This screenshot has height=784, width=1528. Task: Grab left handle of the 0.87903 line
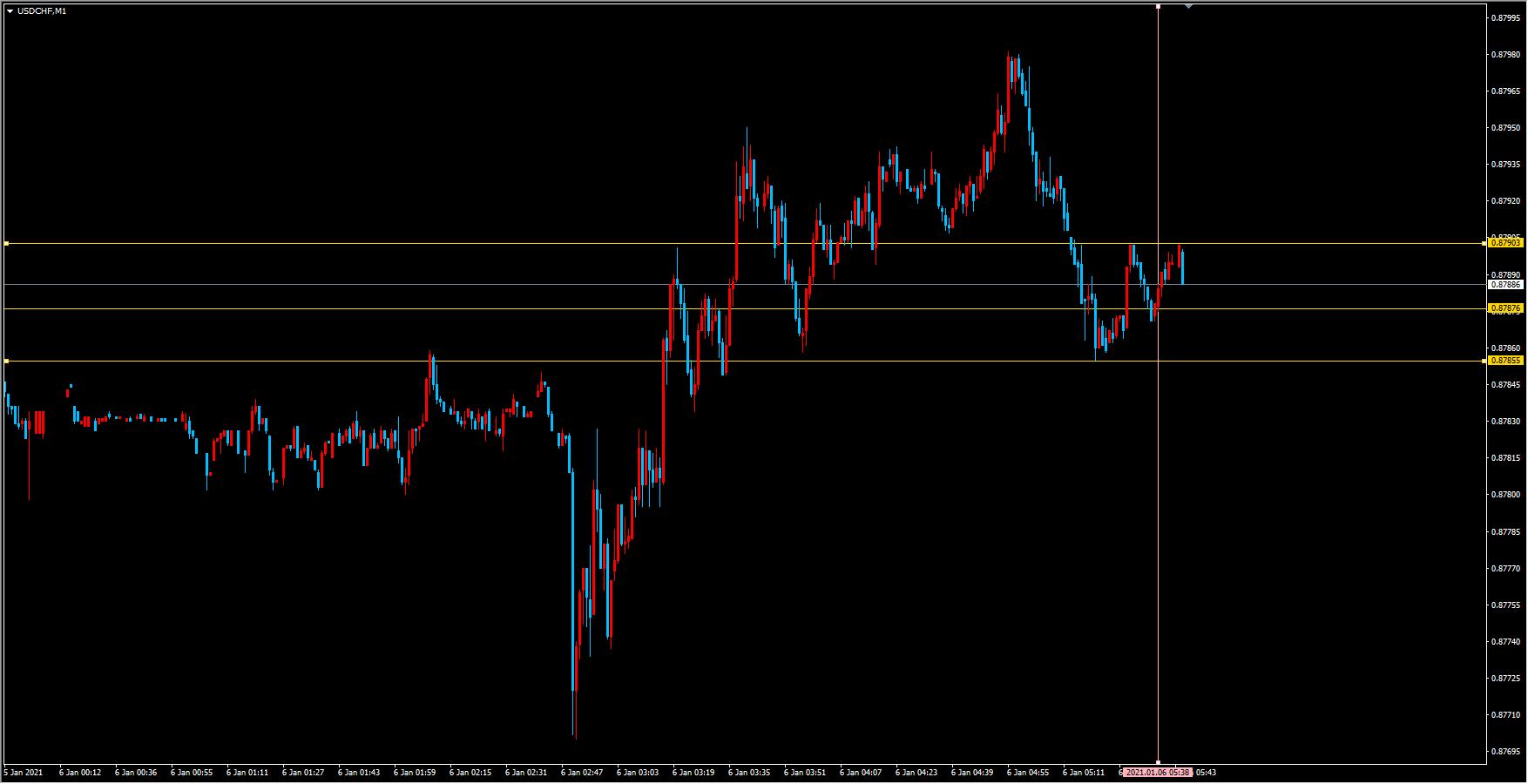point(6,244)
